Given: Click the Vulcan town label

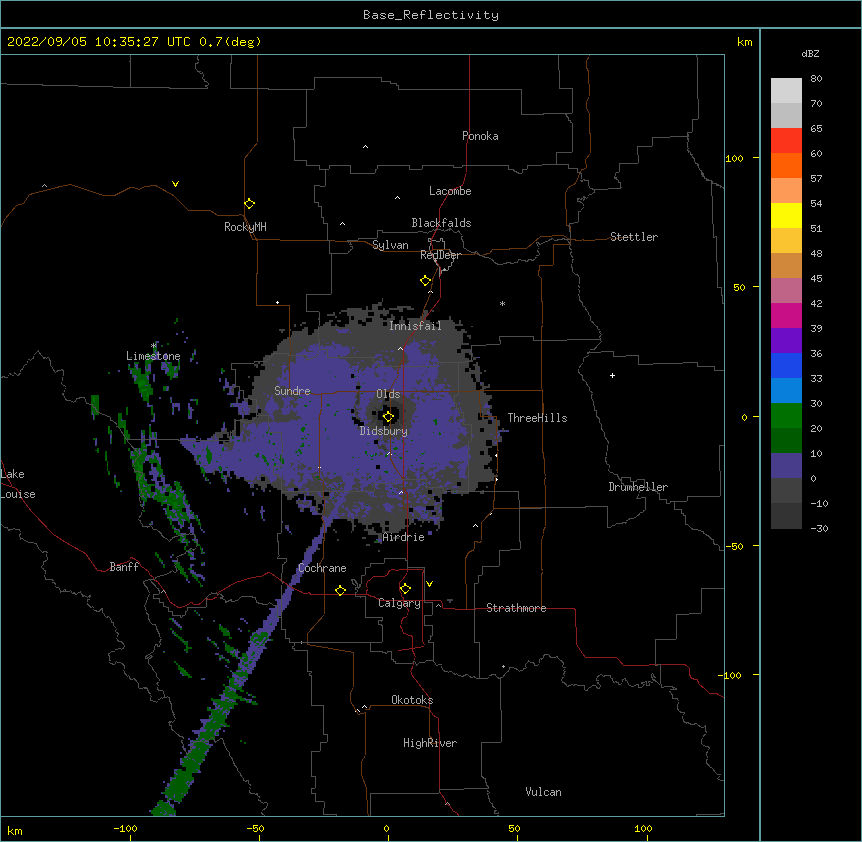Looking at the screenshot, I should click(x=543, y=792).
